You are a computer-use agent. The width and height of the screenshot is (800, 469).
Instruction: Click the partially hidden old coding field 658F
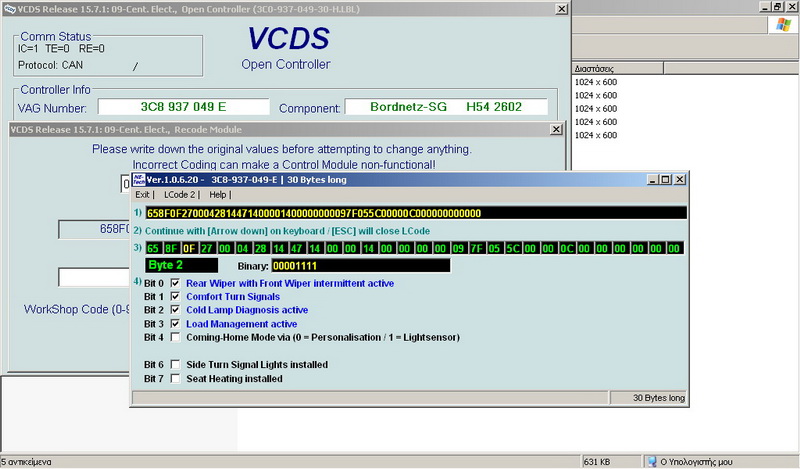95,229
